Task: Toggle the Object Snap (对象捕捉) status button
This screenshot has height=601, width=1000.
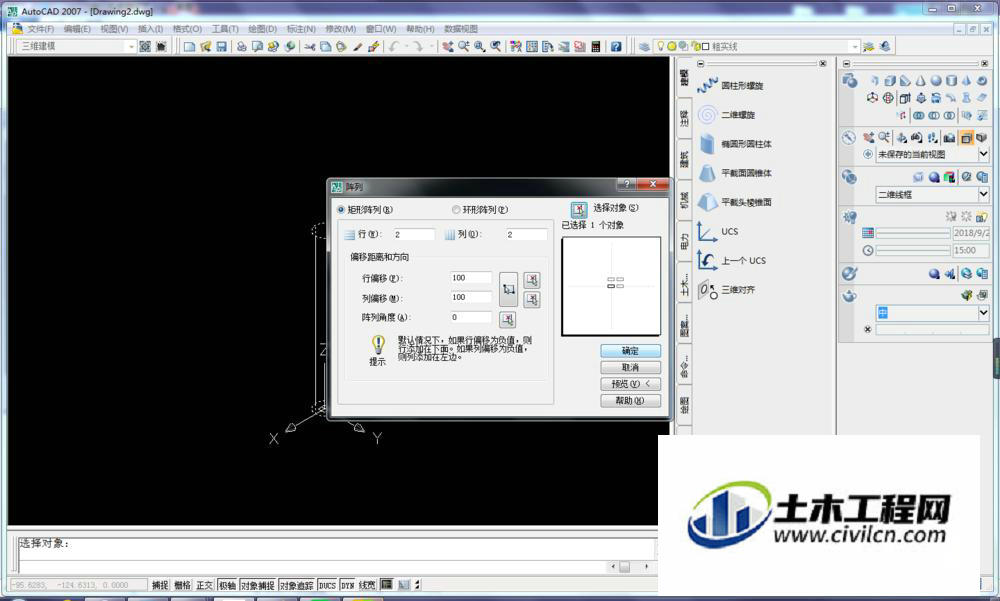Action: pos(258,585)
